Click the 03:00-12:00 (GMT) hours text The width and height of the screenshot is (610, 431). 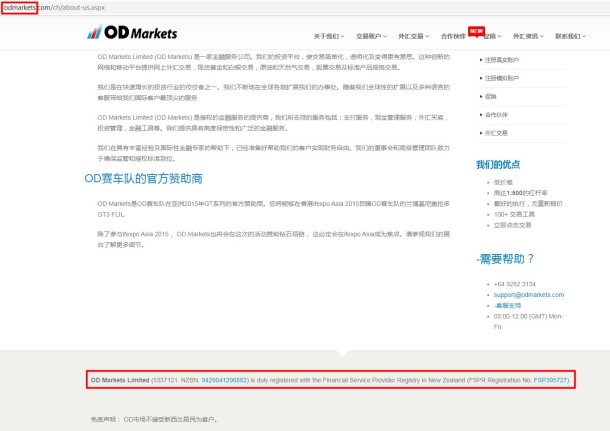(x=528, y=322)
